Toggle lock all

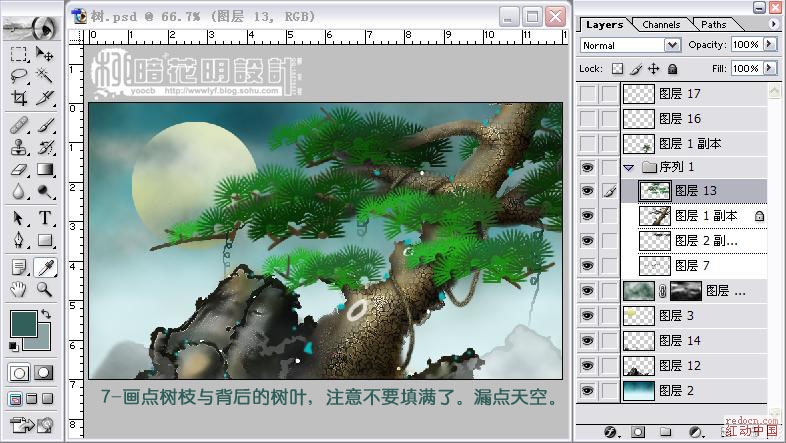[x=673, y=69]
